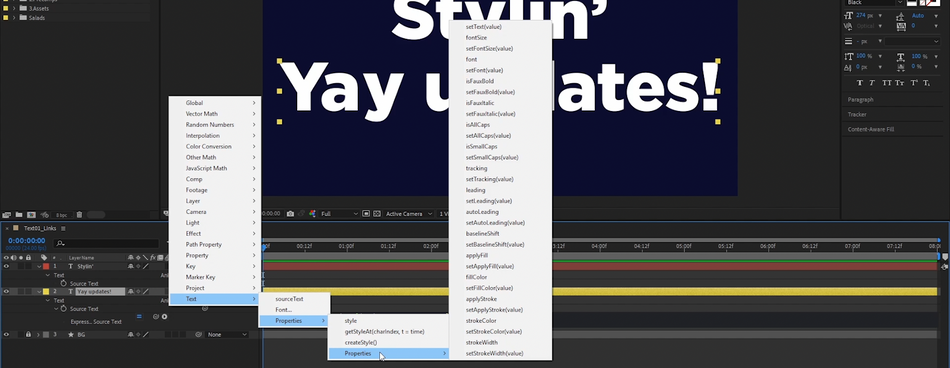Toggle collapse transformations switch for BG layer

click(138, 335)
